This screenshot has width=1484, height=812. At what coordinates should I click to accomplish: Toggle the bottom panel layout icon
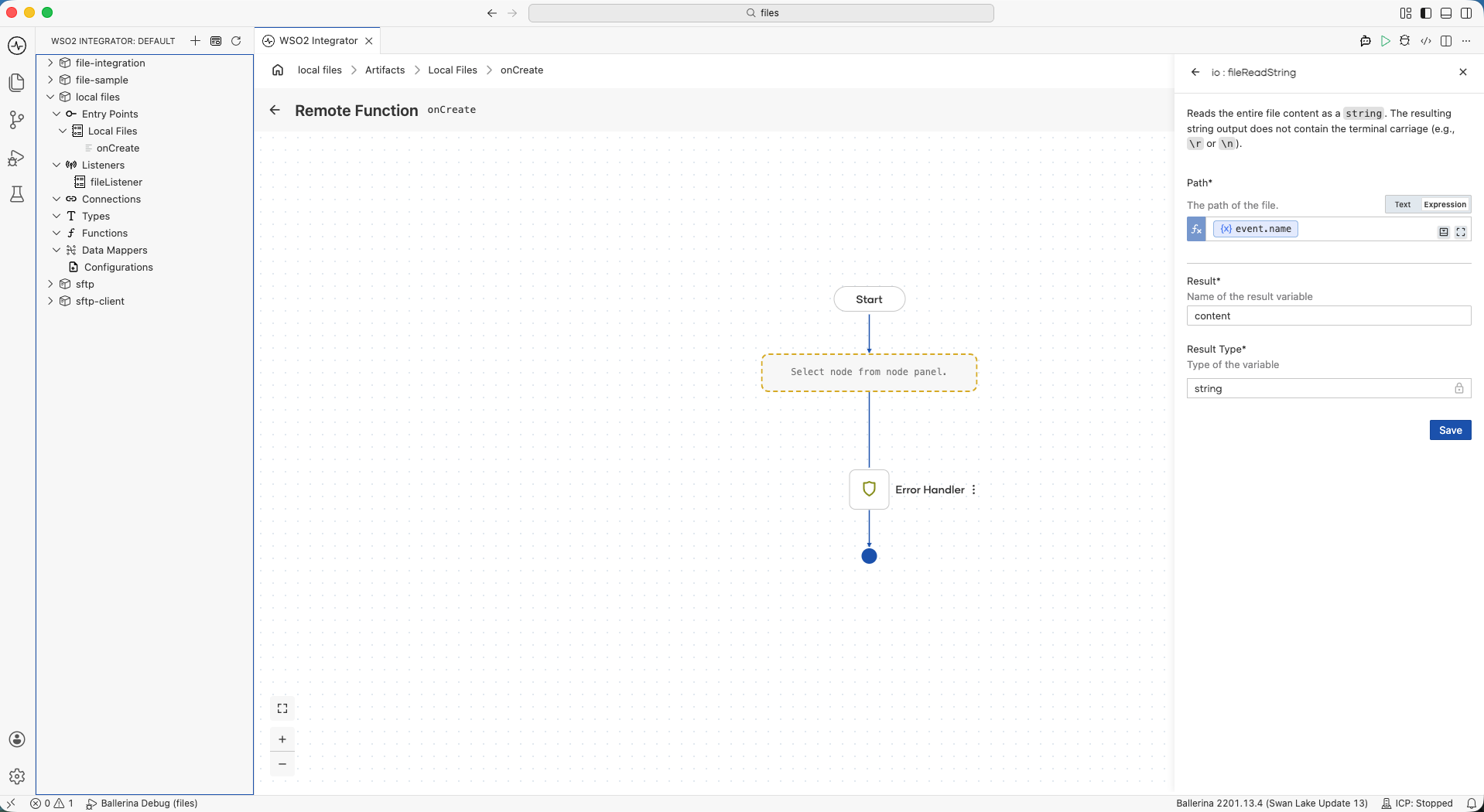point(1446,13)
